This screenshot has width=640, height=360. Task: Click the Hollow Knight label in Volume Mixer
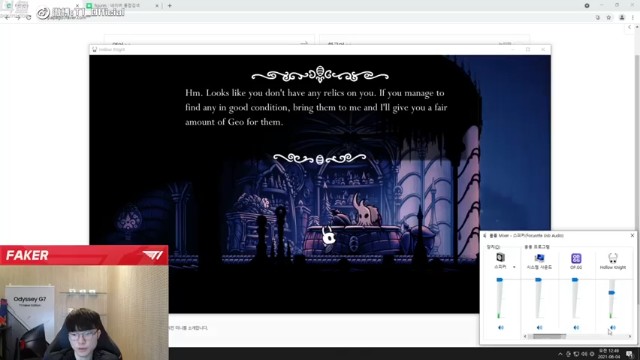613,267
